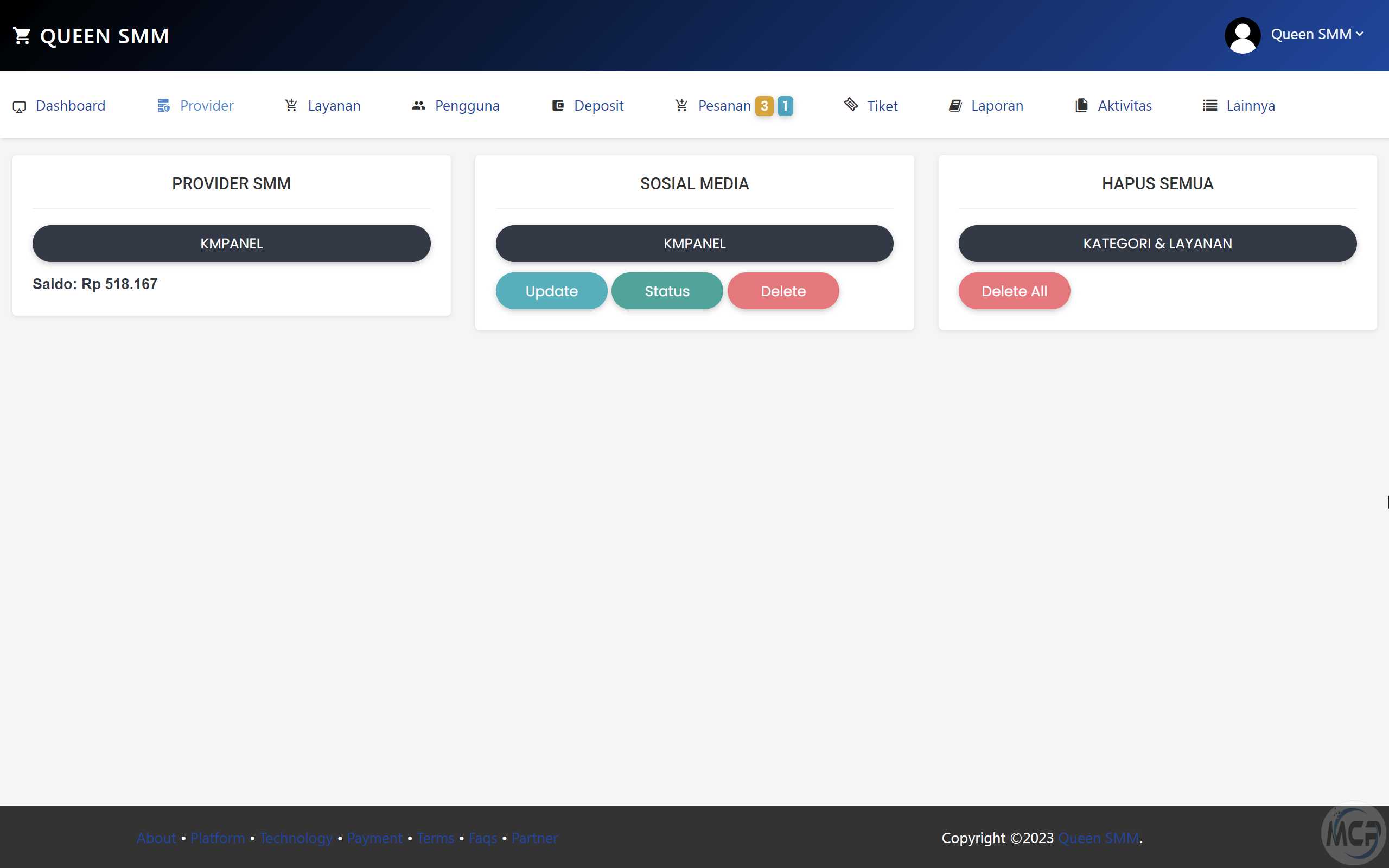This screenshot has width=1389, height=868.
Task: Click the Laporan book icon
Action: 955,106
